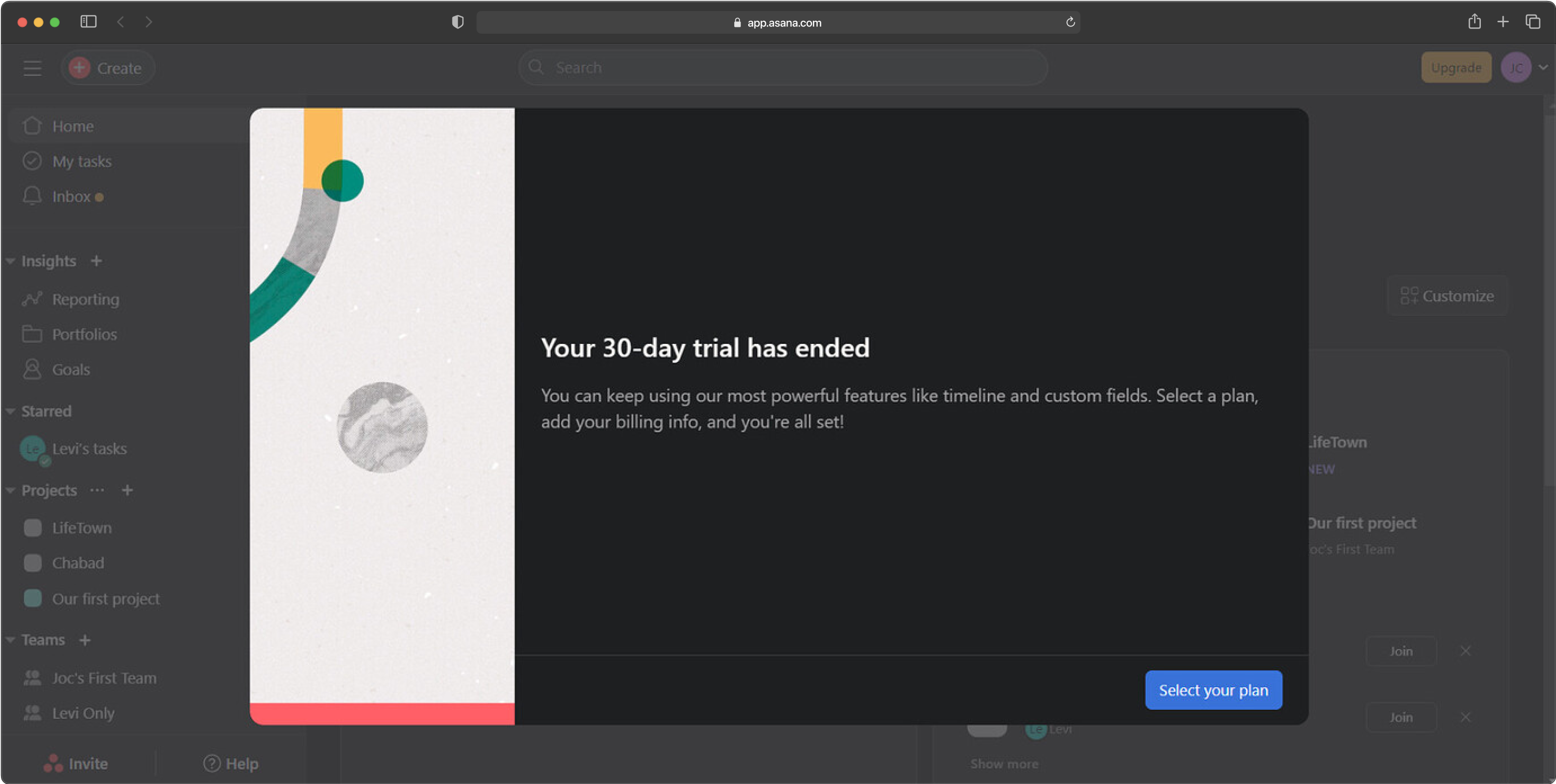Screen dimensions: 1556x784
Task: Click the Levi avatar in Starred
Action: (33, 449)
